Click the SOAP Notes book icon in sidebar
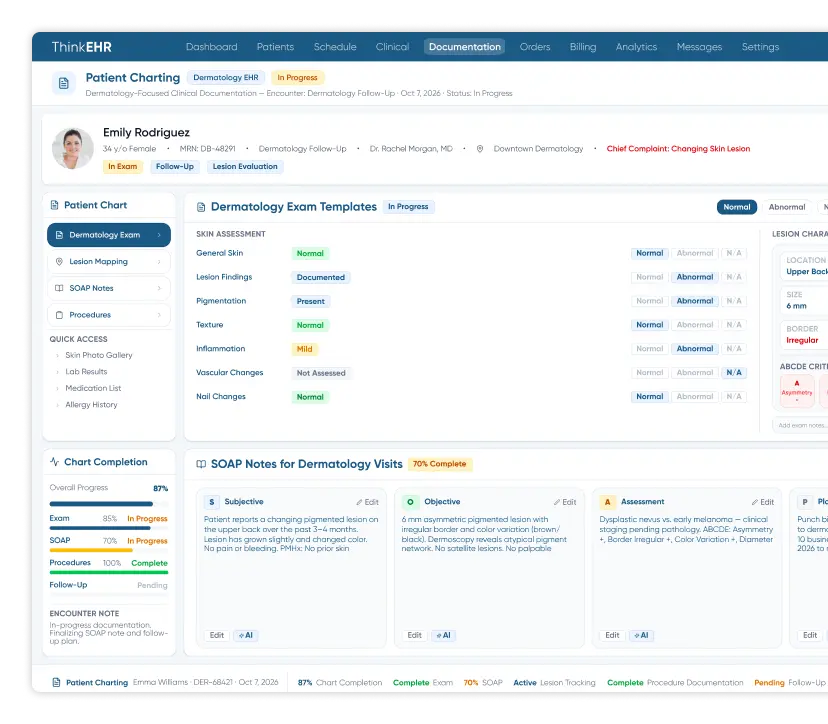 (x=59, y=288)
